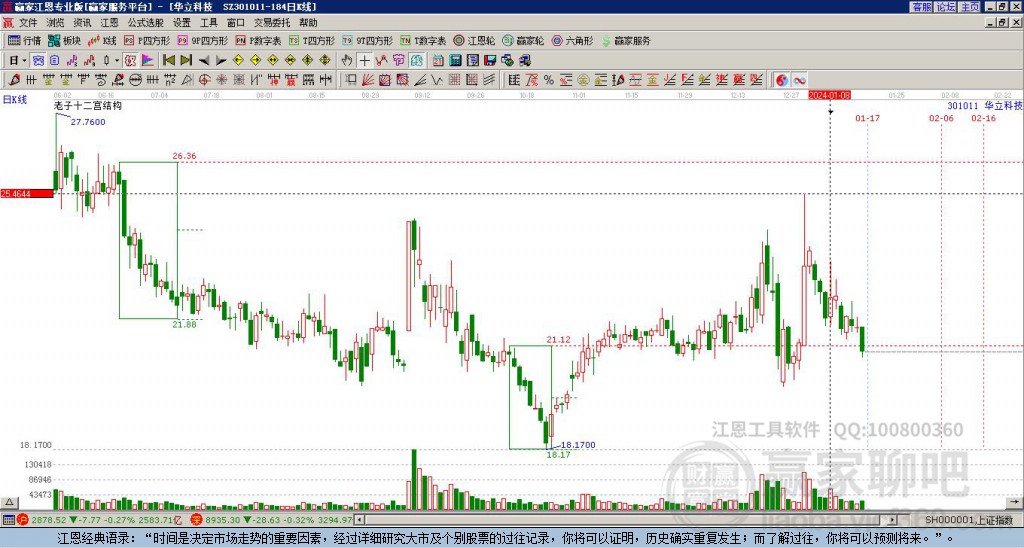Click the 老子十二宫结构 chart label

tap(88, 105)
